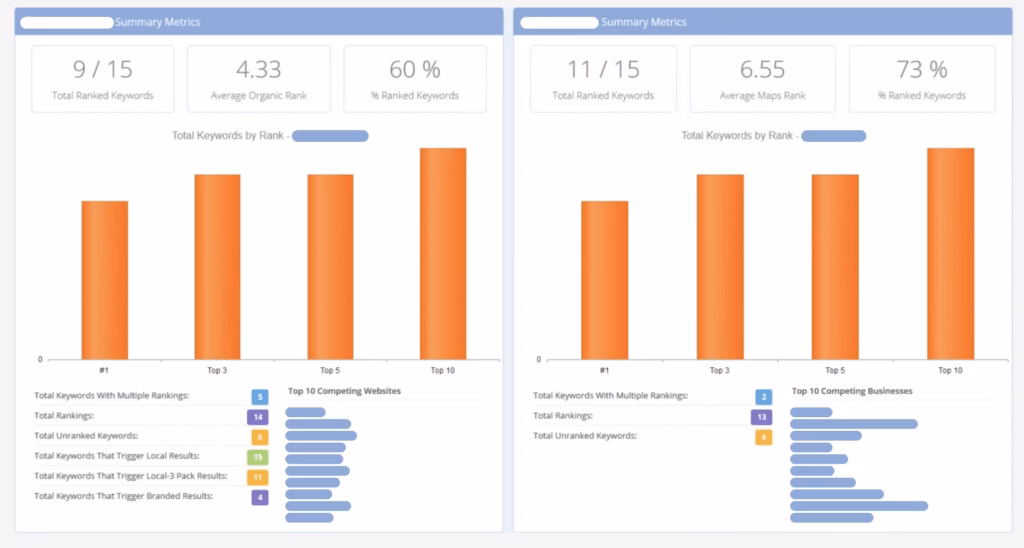Click the orange Local-3 Pack badge showing 11

[258, 477]
